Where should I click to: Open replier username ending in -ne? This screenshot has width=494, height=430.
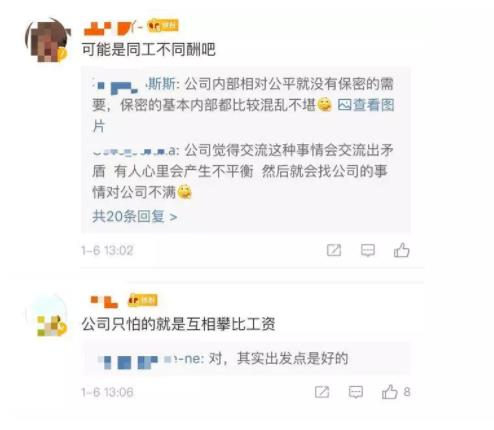(150, 359)
